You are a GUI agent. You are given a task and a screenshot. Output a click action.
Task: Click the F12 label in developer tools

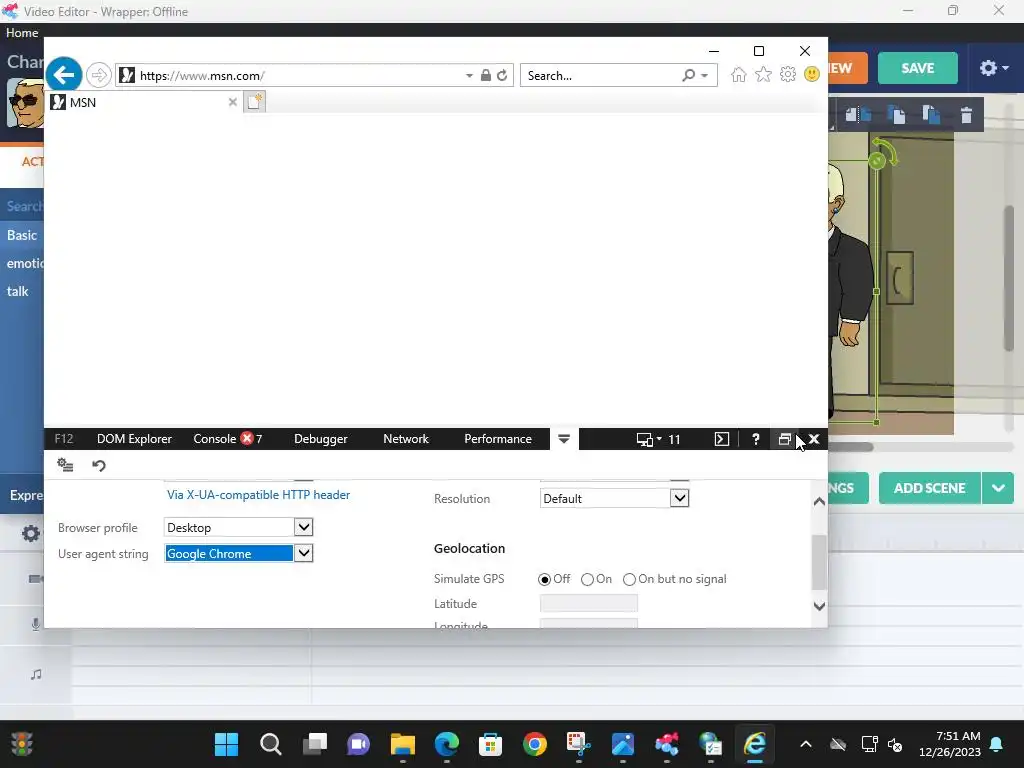[x=64, y=439]
